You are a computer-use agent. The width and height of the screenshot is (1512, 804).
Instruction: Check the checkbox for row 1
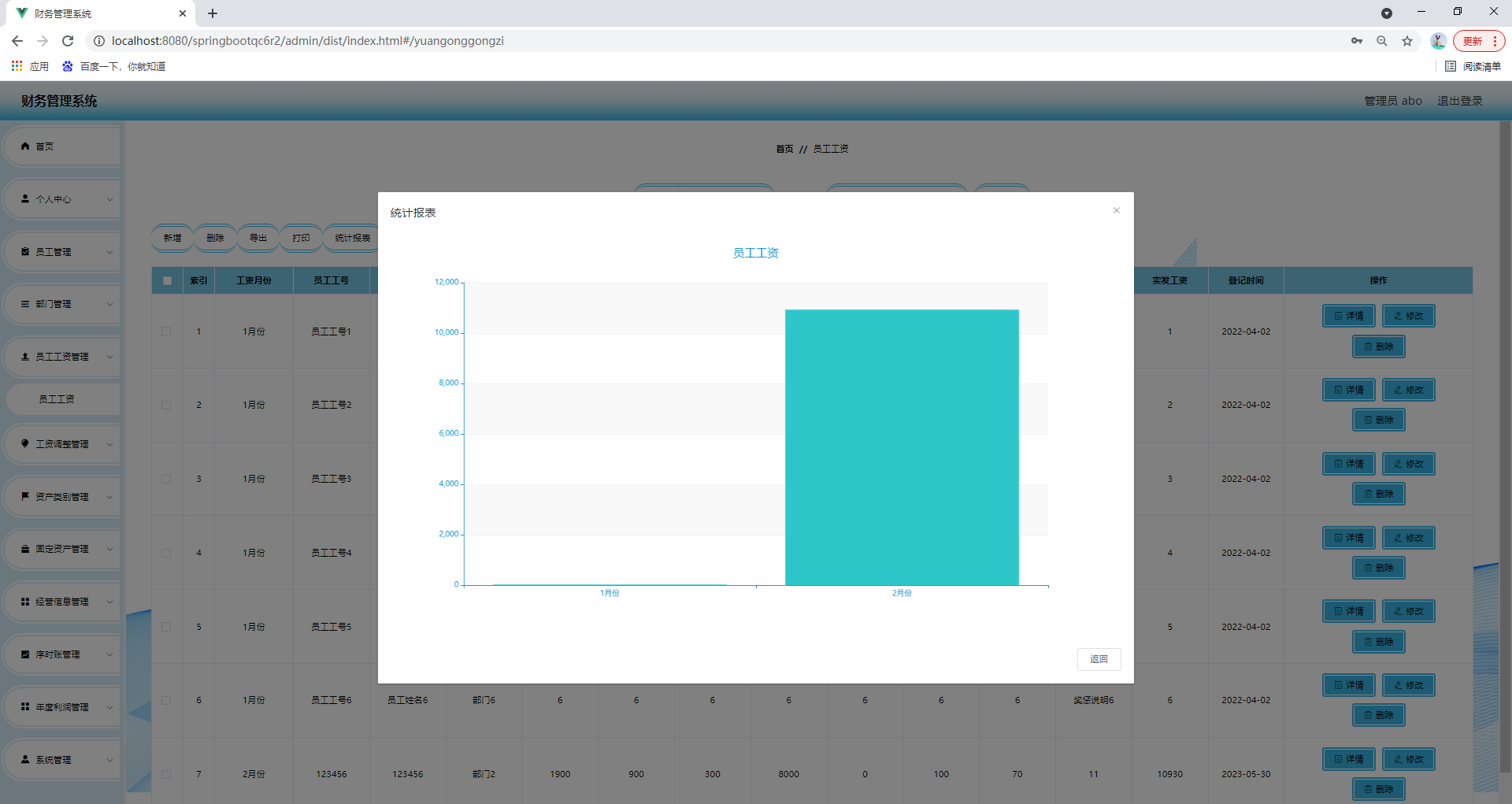point(166,332)
